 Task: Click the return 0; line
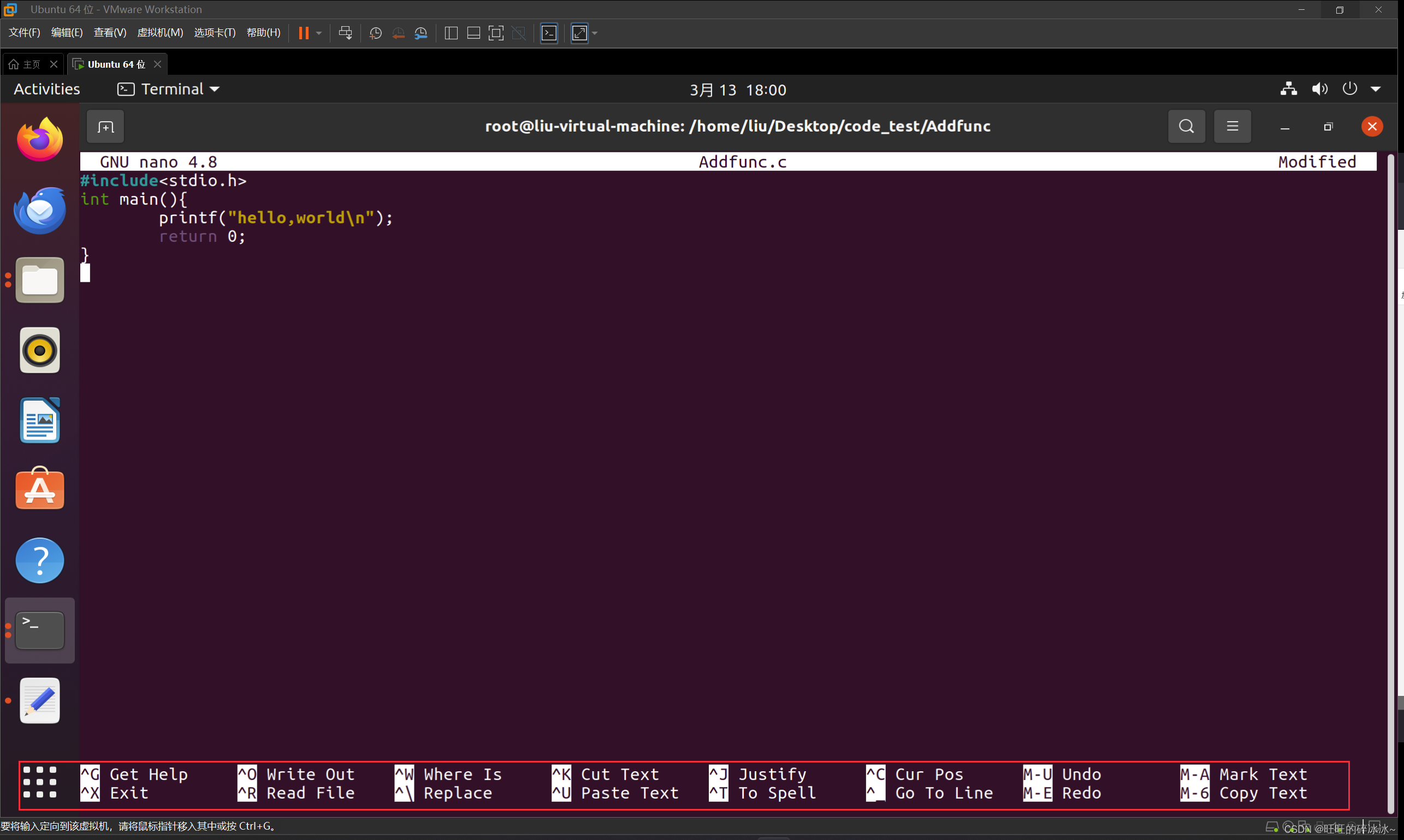tap(202, 236)
